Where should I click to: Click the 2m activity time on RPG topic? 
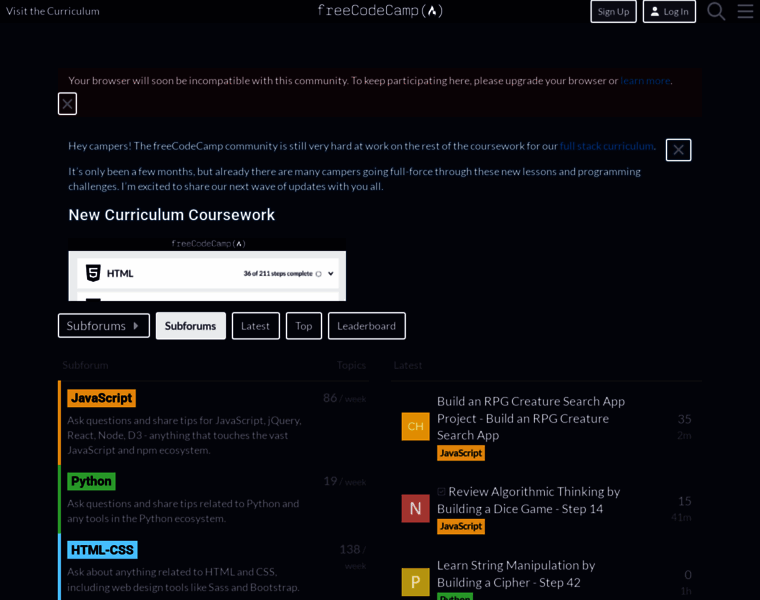click(x=684, y=436)
